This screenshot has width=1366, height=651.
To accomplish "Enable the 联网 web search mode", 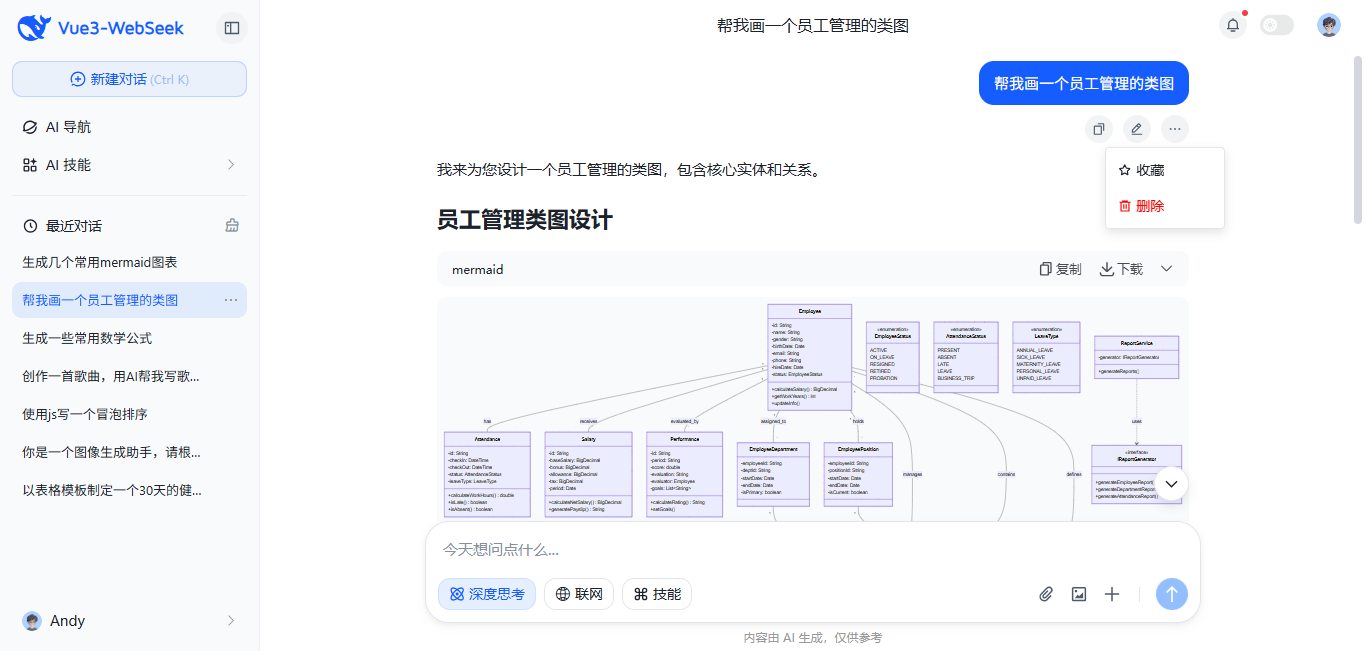I will 578,594.
